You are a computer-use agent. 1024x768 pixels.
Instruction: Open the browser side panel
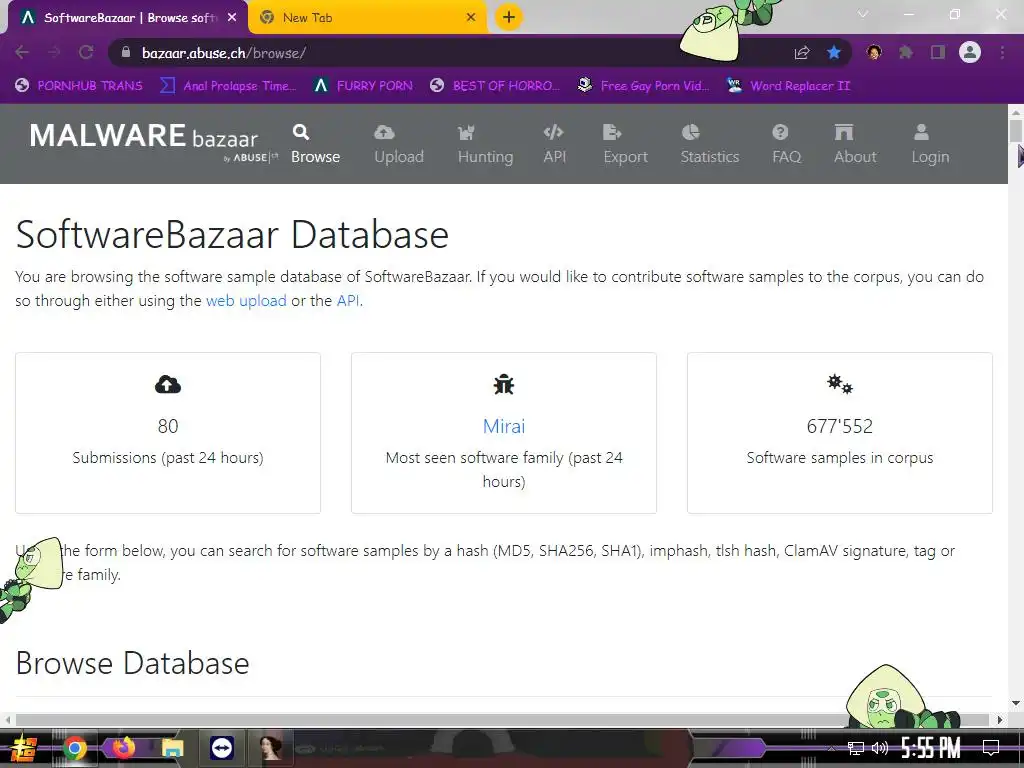pos(938,52)
